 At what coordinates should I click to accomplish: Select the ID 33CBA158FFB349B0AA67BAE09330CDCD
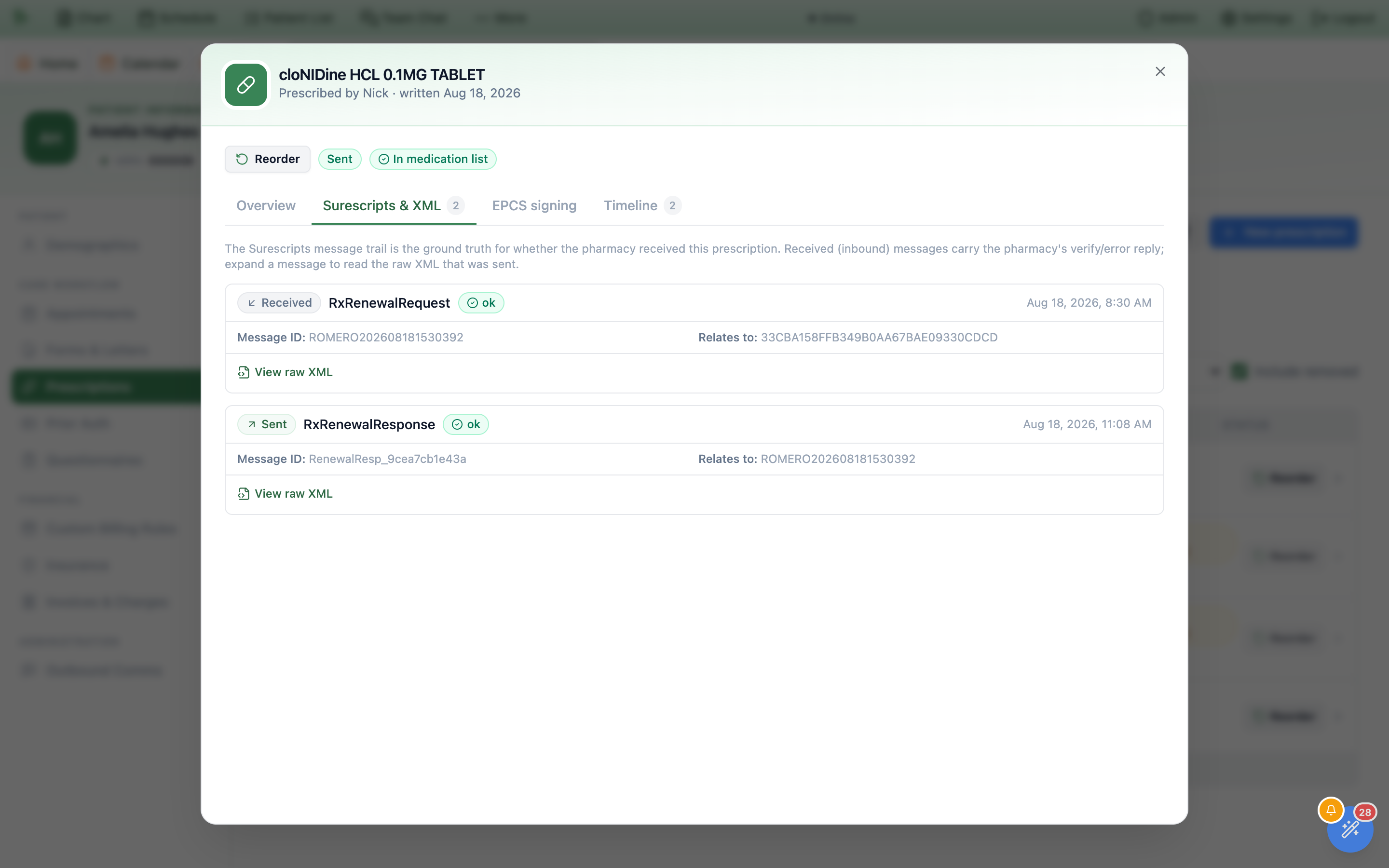(879, 338)
